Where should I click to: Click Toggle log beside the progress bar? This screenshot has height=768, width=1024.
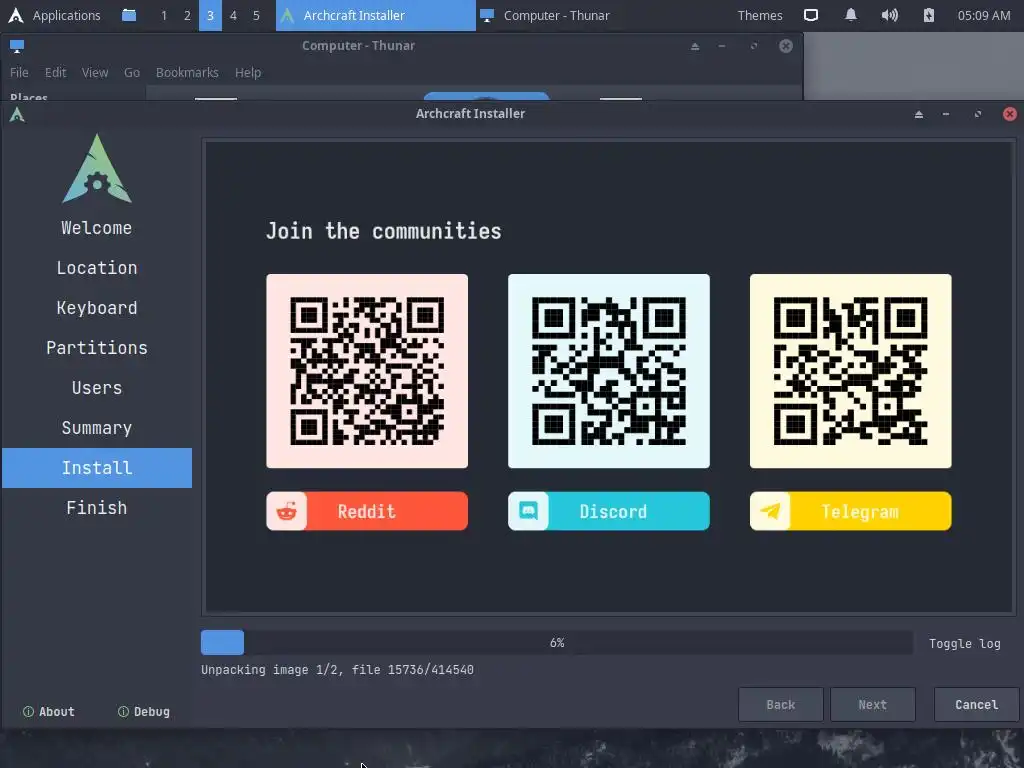tap(965, 643)
